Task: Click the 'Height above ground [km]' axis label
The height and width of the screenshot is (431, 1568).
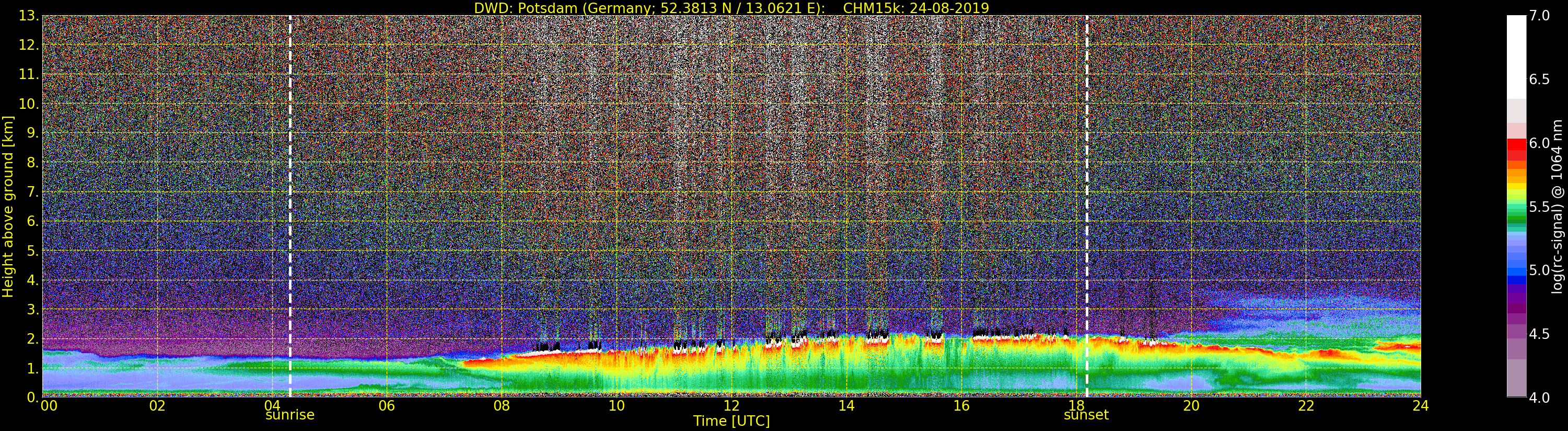Action: [x=8, y=206]
